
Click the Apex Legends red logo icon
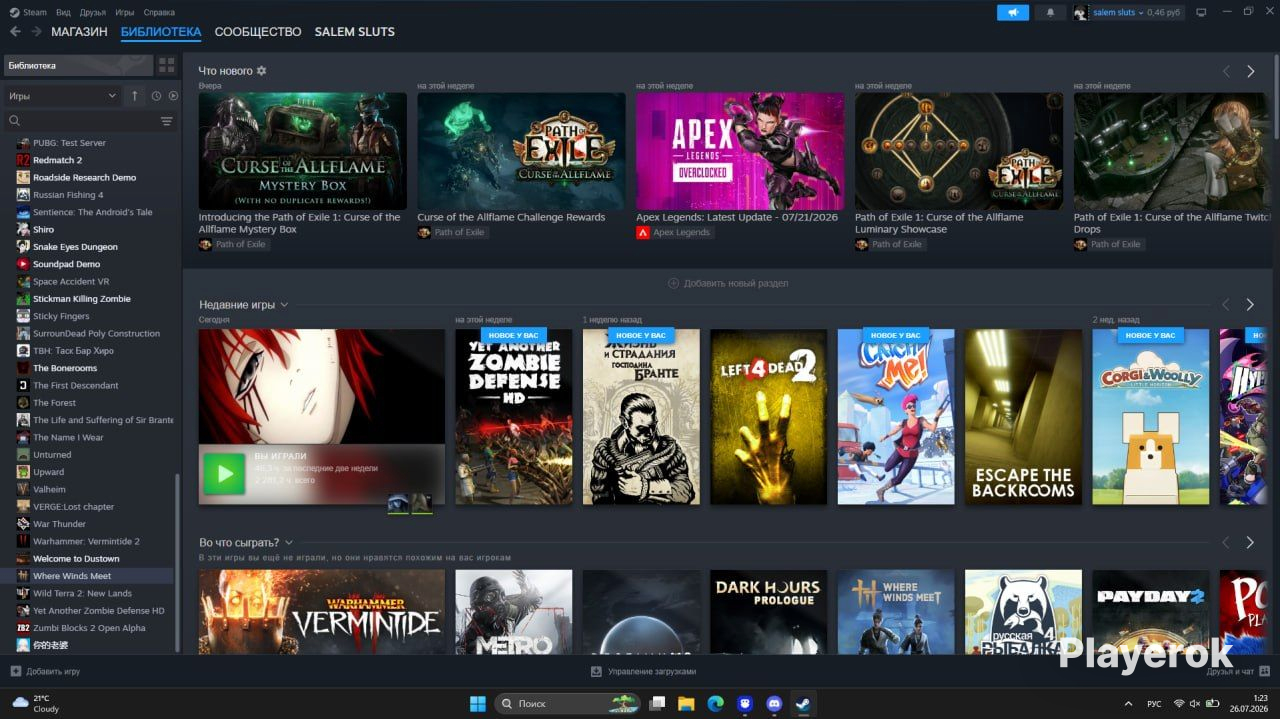click(x=643, y=232)
